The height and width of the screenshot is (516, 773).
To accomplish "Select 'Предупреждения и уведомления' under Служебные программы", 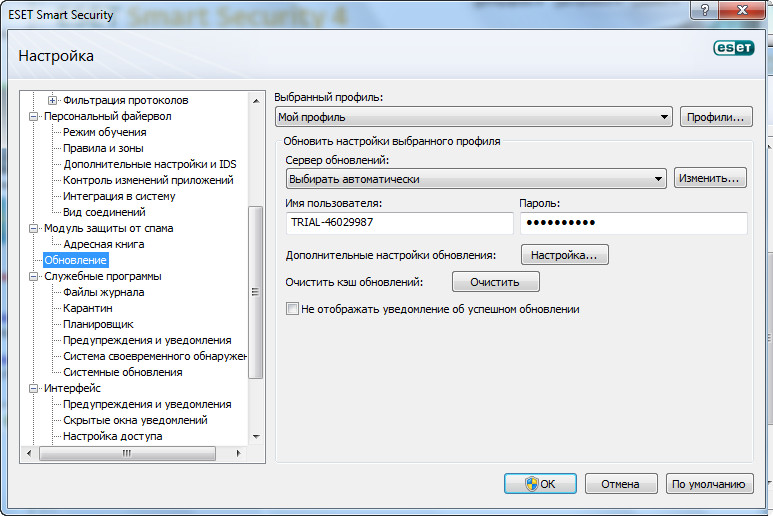I will tap(147, 340).
